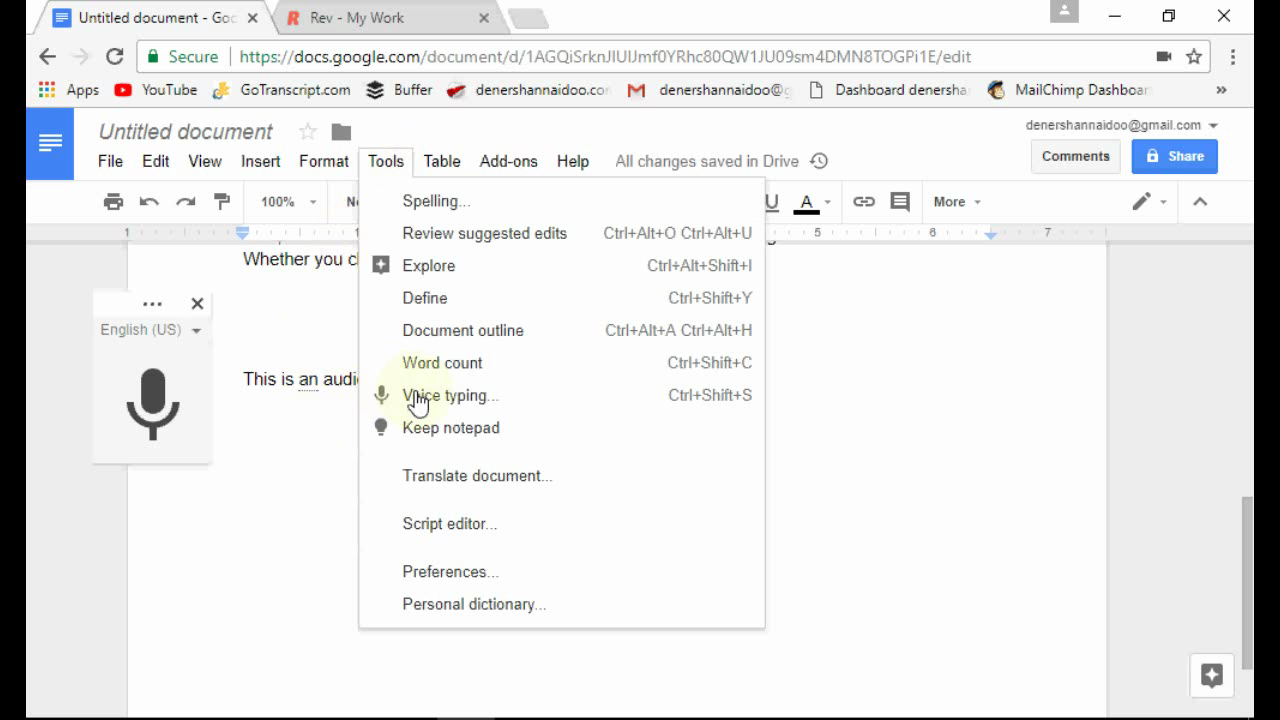Open the MailChimp Dashboard bookmark
The height and width of the screenshot is (720, 1280).
pyautogui.click(x=1066, y=90)
